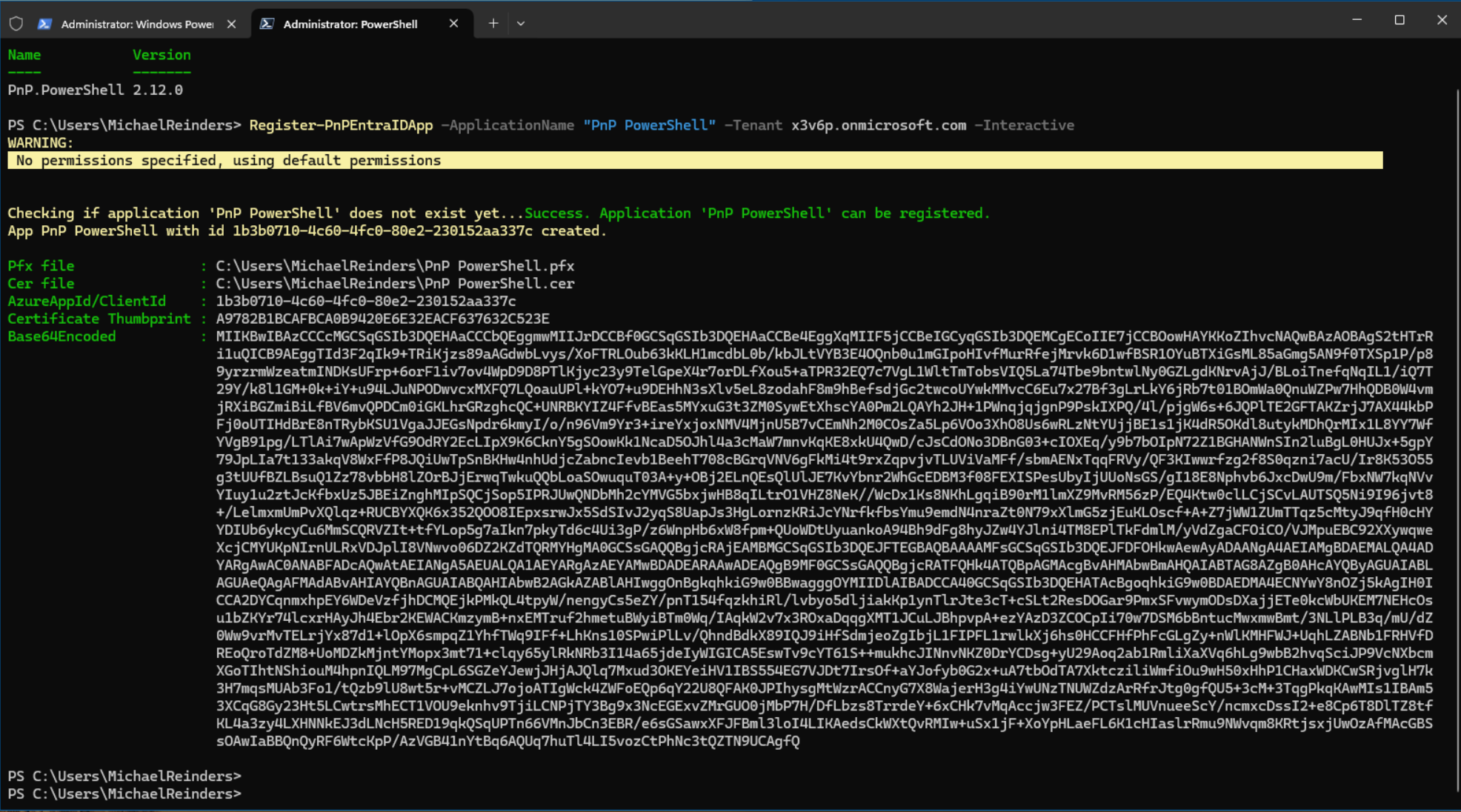1461x812 pixels.
Task: Click the PnP.PowerShell version number 2.12.0
Action: coord(158,90)
